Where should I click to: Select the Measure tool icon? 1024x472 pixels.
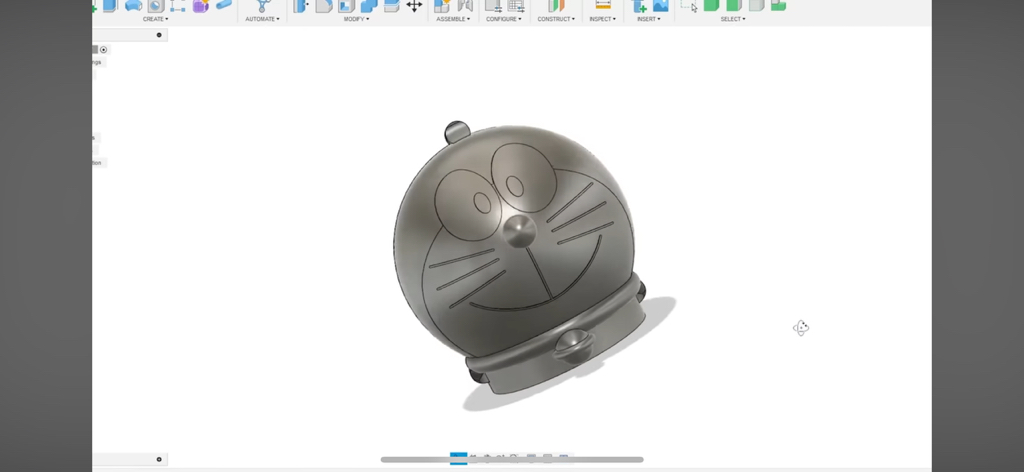click(603, 5)
